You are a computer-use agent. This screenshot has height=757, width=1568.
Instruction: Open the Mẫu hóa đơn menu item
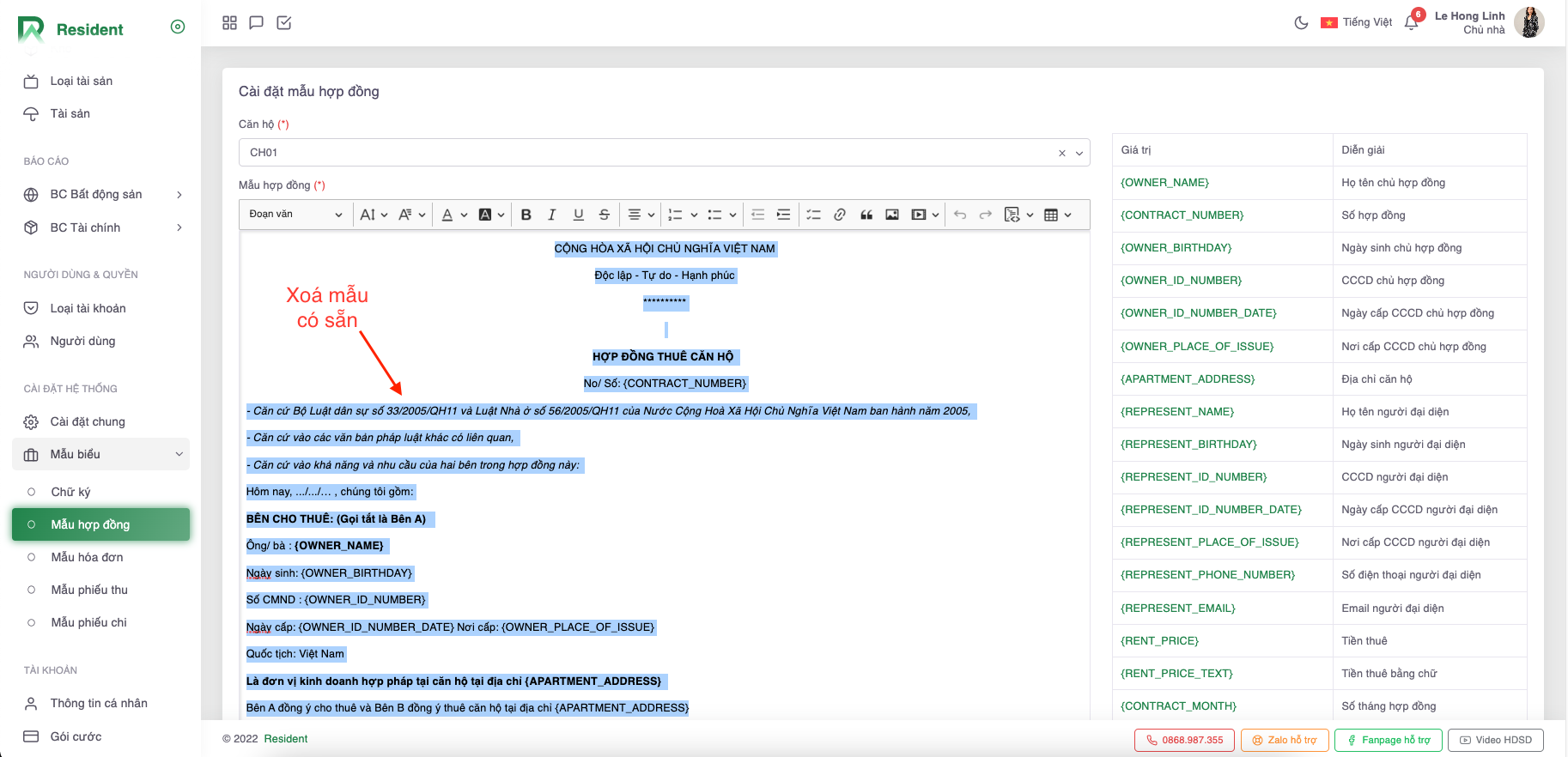tap(87, 557)
